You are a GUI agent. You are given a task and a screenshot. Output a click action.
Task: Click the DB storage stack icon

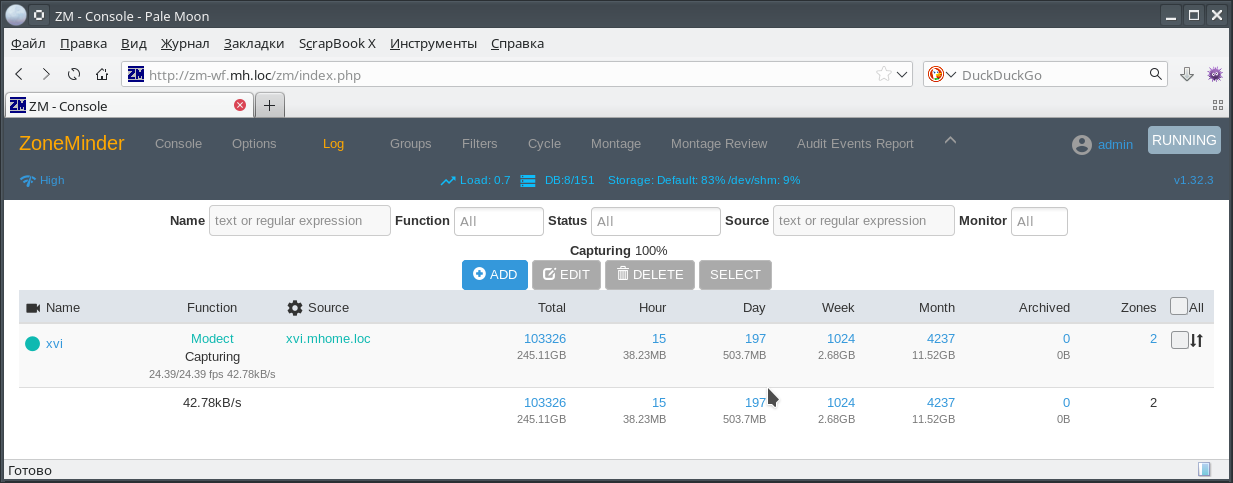point(528,181)
